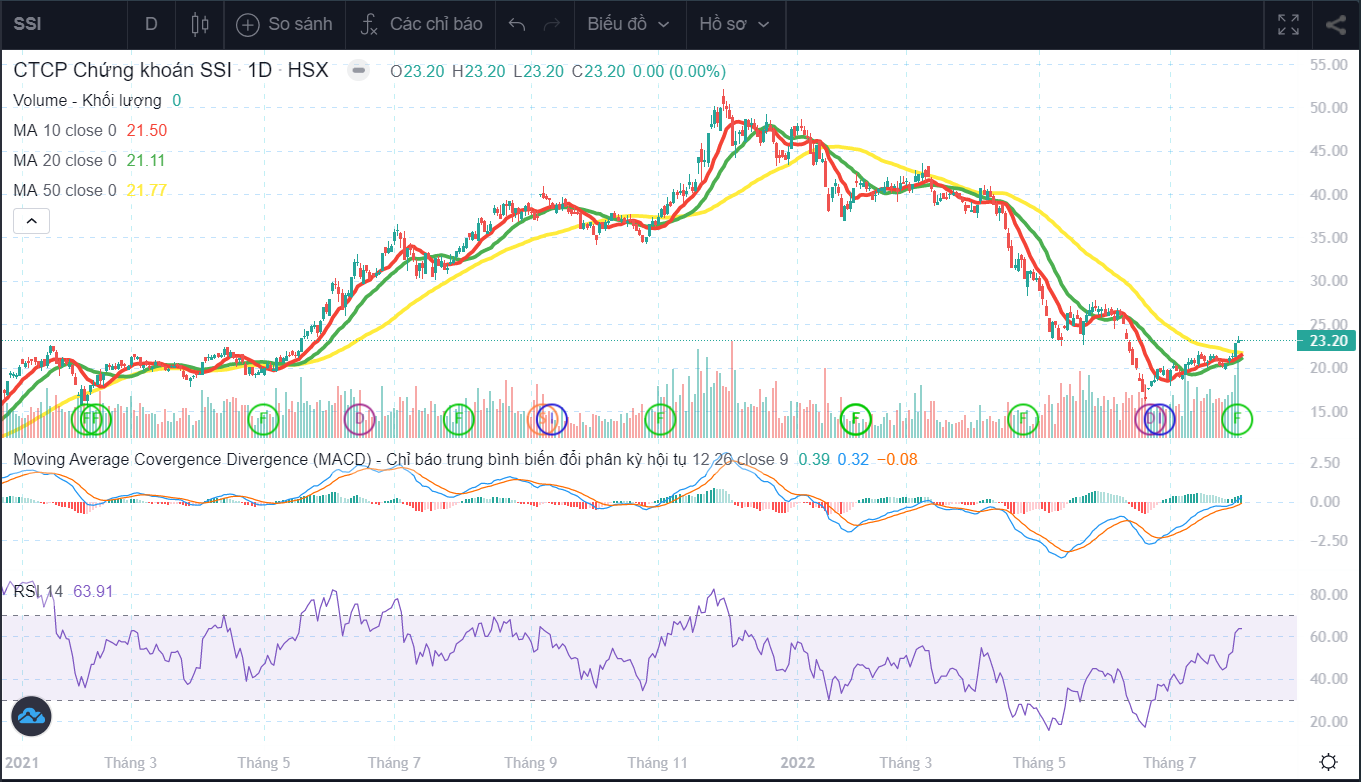Click the 55.00 price axis label
This screenshot has height=782, width=1361.
[x=1329, y=64]
